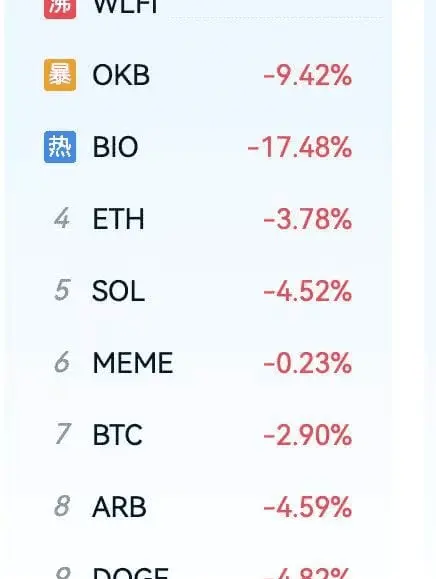Viewport: 436px width, 579px height.
Task: Click the rank 7 number icon
Action: [x=63, y=434]
